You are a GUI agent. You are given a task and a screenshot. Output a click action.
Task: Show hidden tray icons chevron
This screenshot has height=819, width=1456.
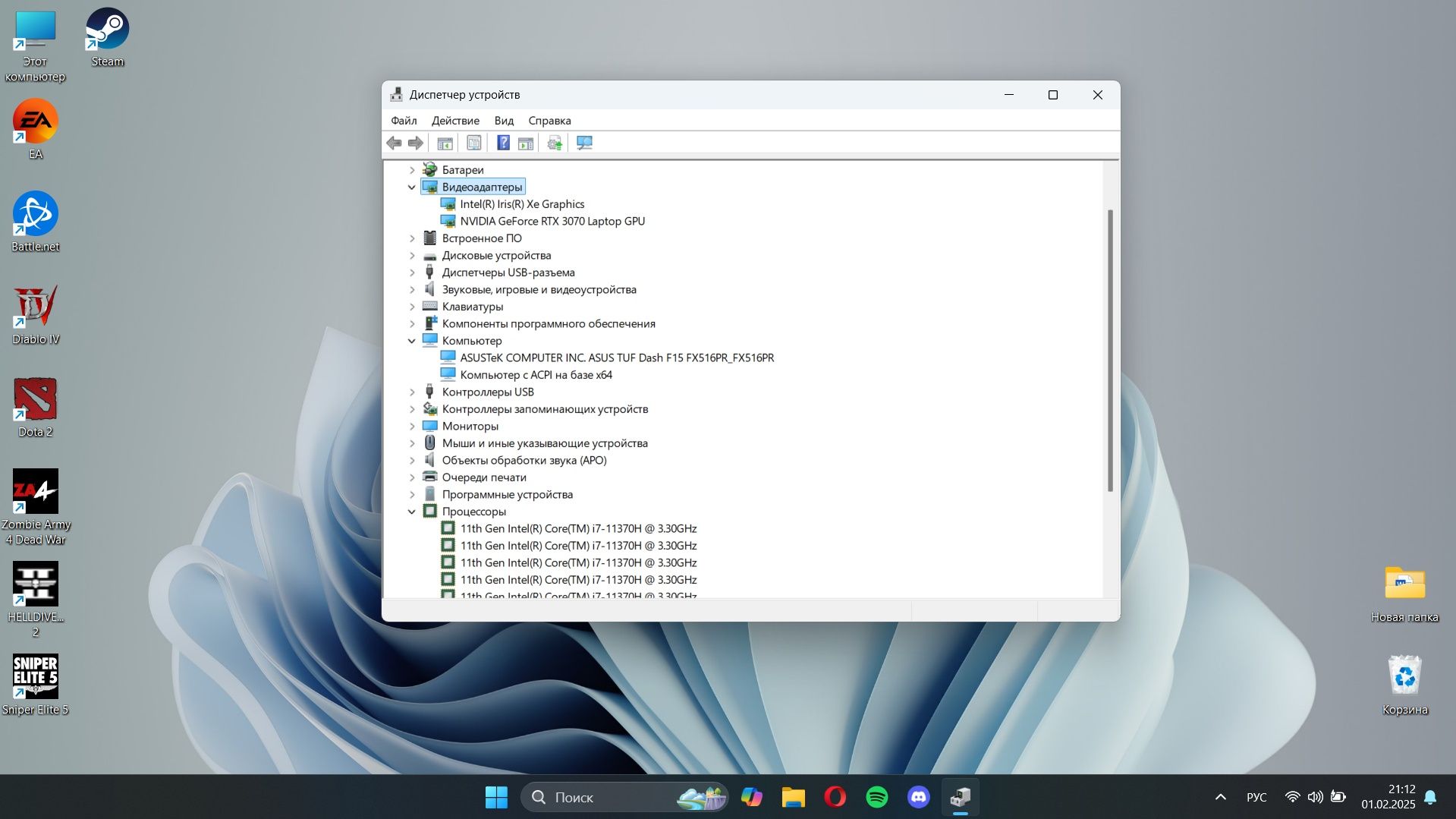(x=1220, y=797)
